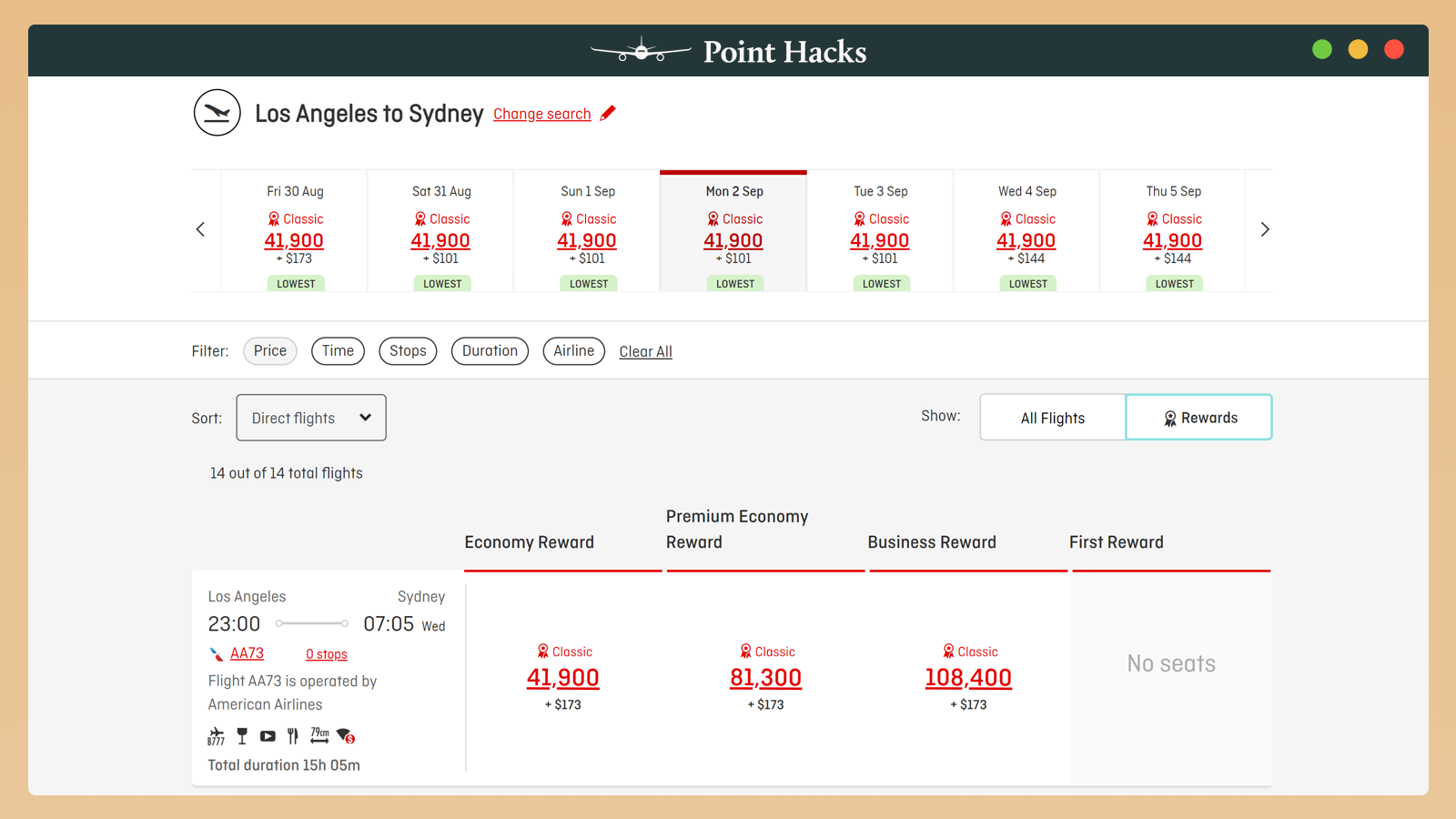Screen dimensions: 1456x819
Task: Select the Mon 2 Sep date tab
Action: pos(734,231)
